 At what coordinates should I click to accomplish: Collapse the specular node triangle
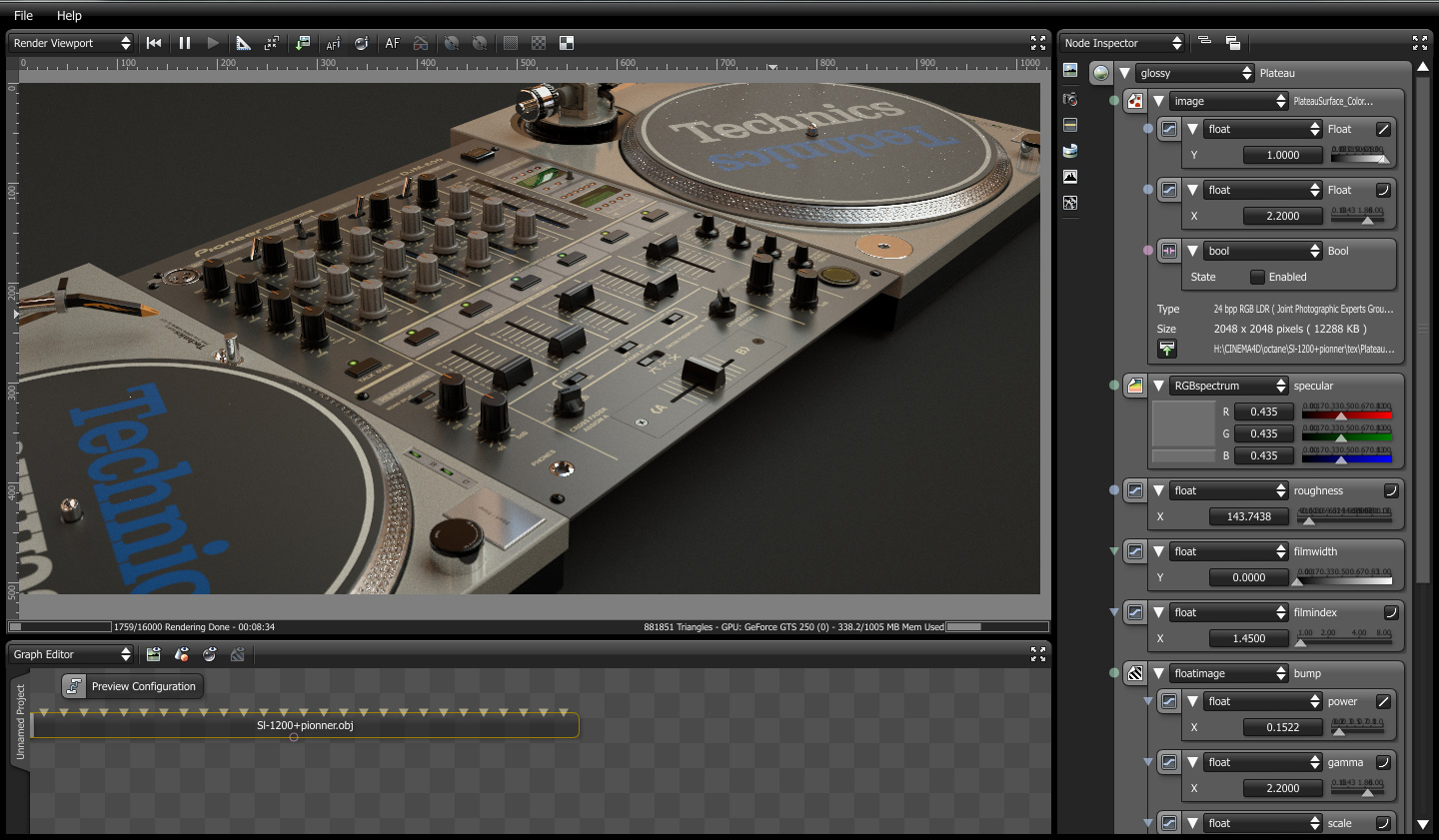coord(1158,386)
